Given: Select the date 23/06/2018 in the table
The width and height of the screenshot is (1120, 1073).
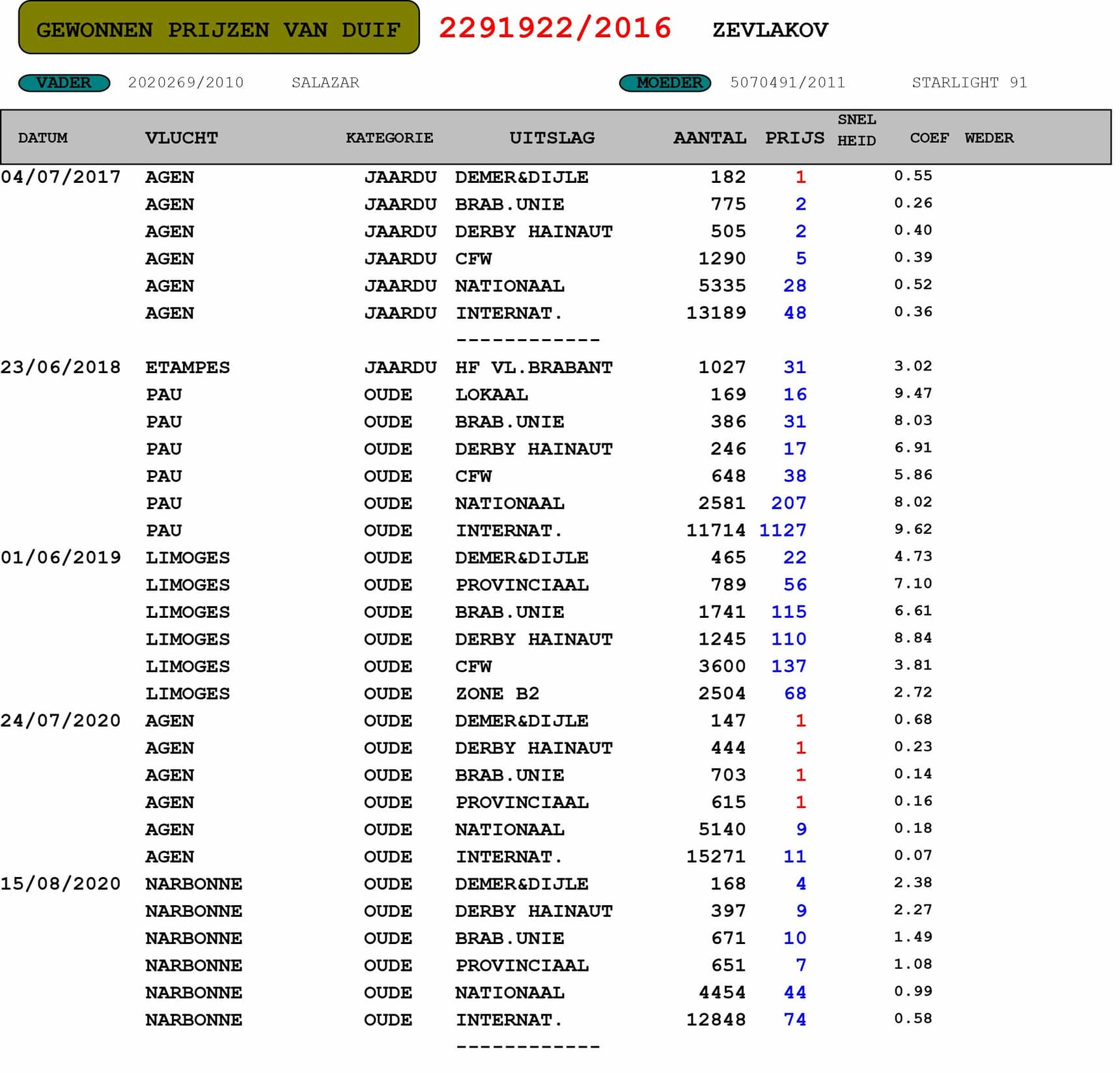Looking at the screenshot, I should pos(61,367).
